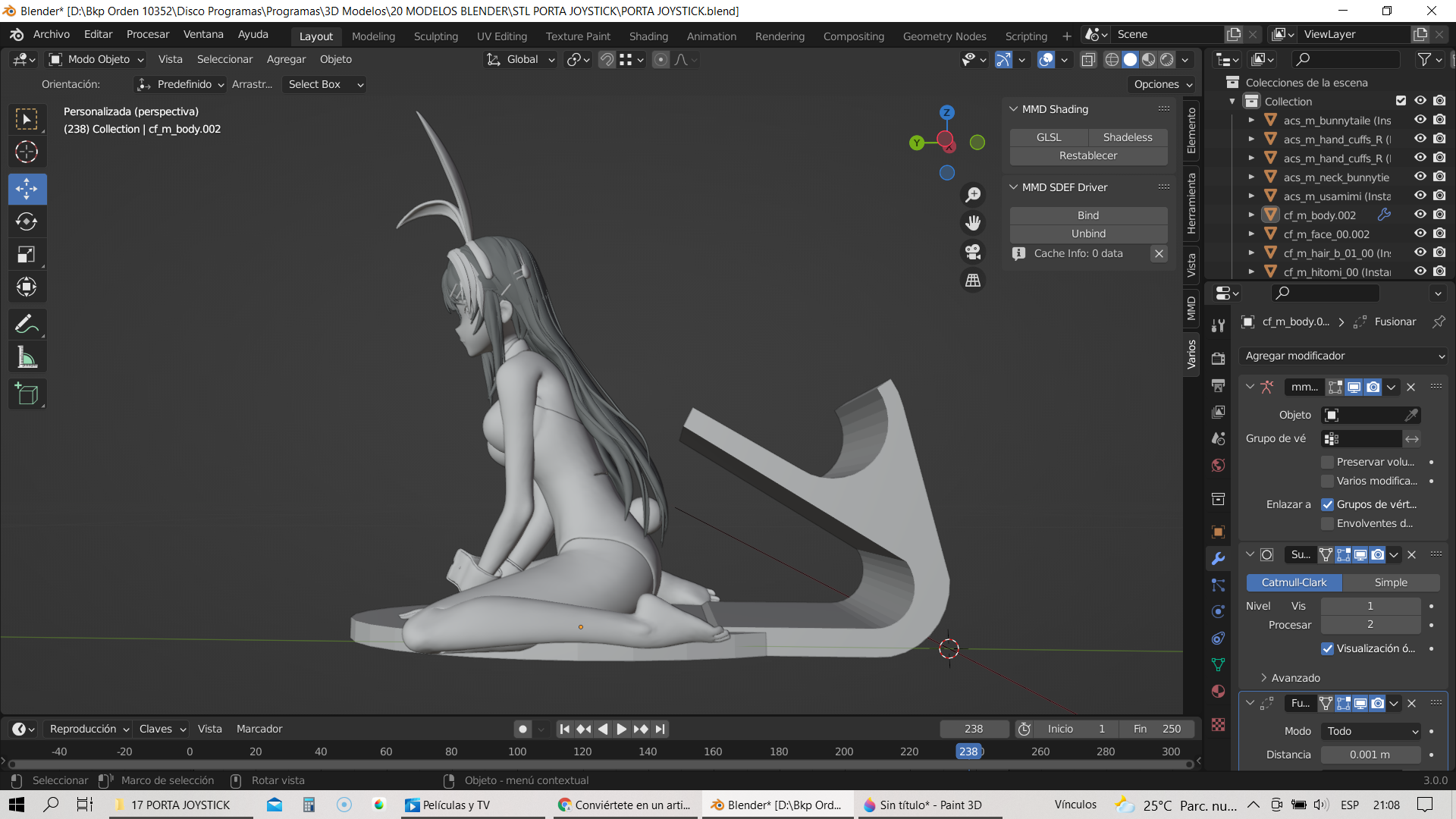The image size is (1456, 819).
Task: Disable render for acs_m_neck_bunnytie
Action: 1439,177
